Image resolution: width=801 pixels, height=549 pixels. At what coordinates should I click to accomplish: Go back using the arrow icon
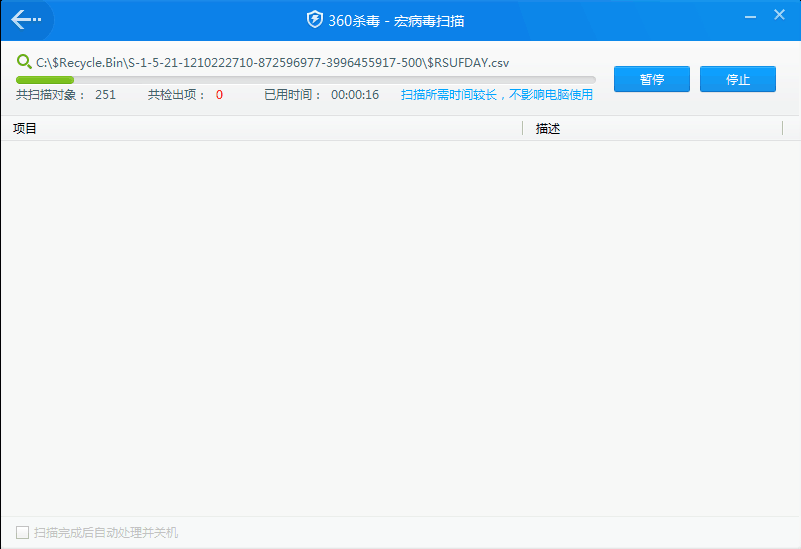click(x=26, y=20)
